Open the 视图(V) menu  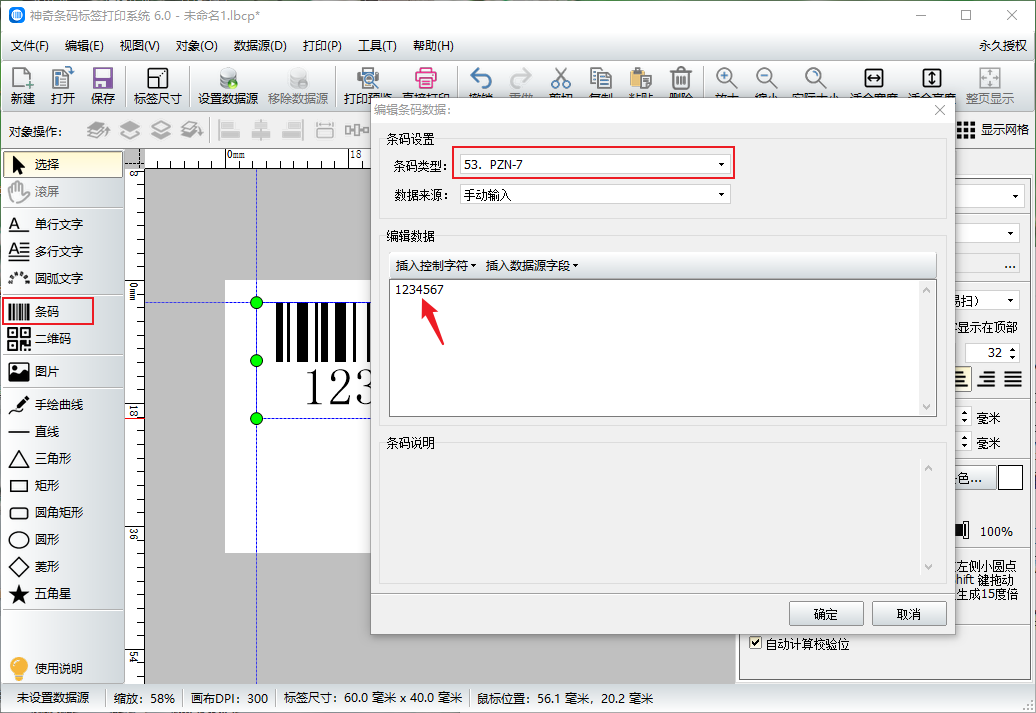pyautogui.click(x=139, y=46)
